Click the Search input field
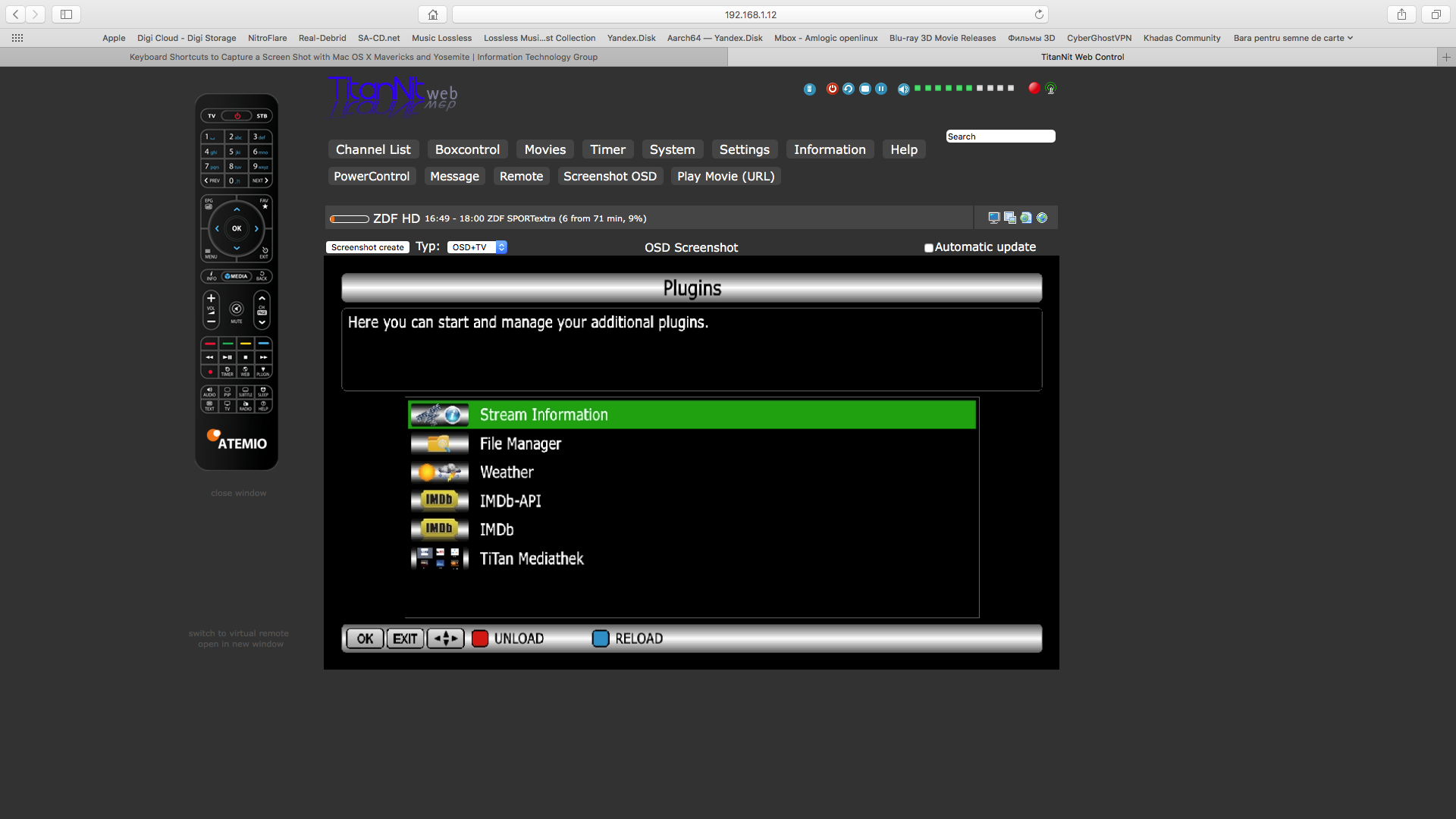 1000,136
